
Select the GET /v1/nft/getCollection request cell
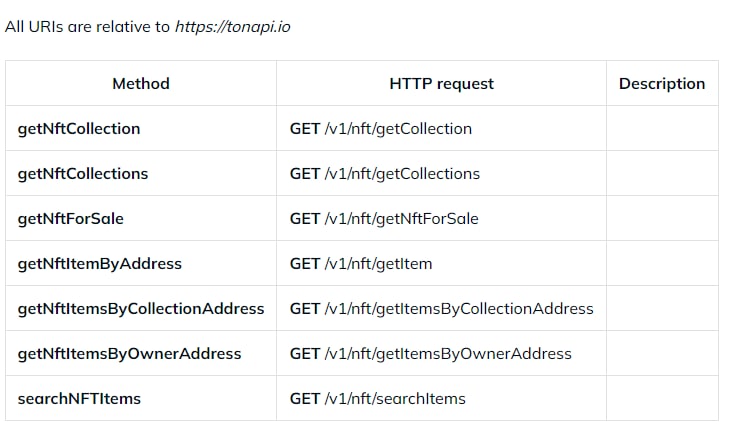point(441,128)
